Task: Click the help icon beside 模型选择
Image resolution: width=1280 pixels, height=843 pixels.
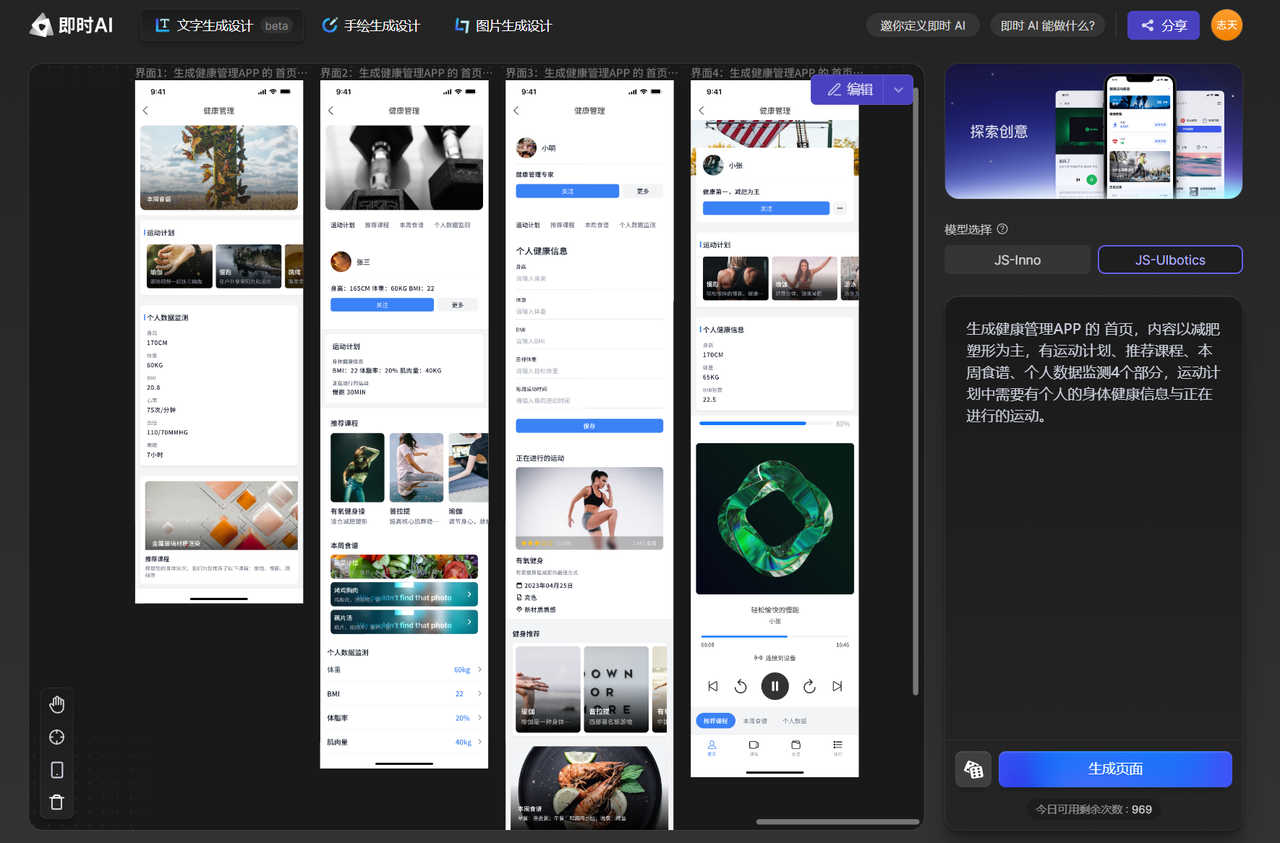Action: (x=1002, y=229)
